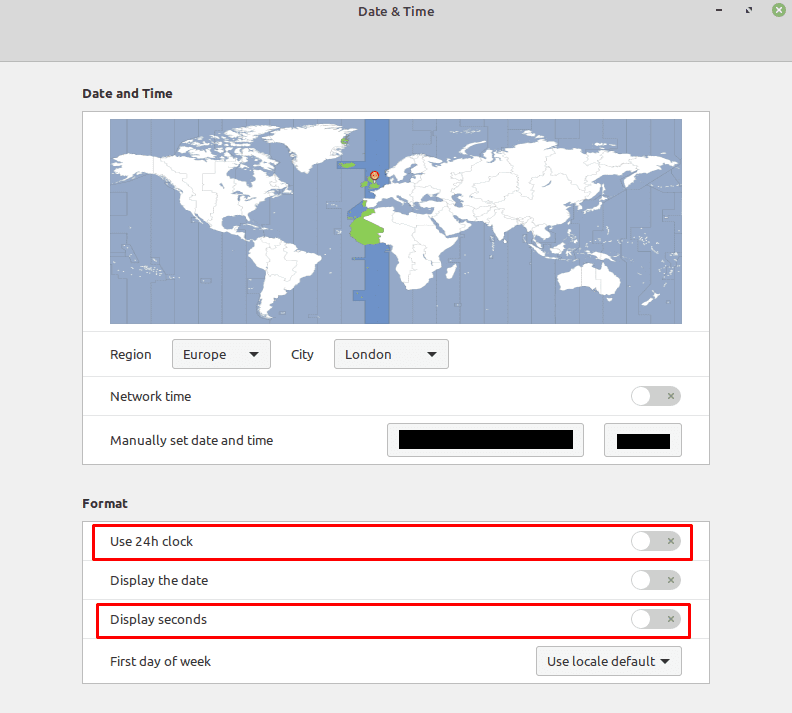
Task: Enable the Use 24h clock switch
Action: click(656, 541)
